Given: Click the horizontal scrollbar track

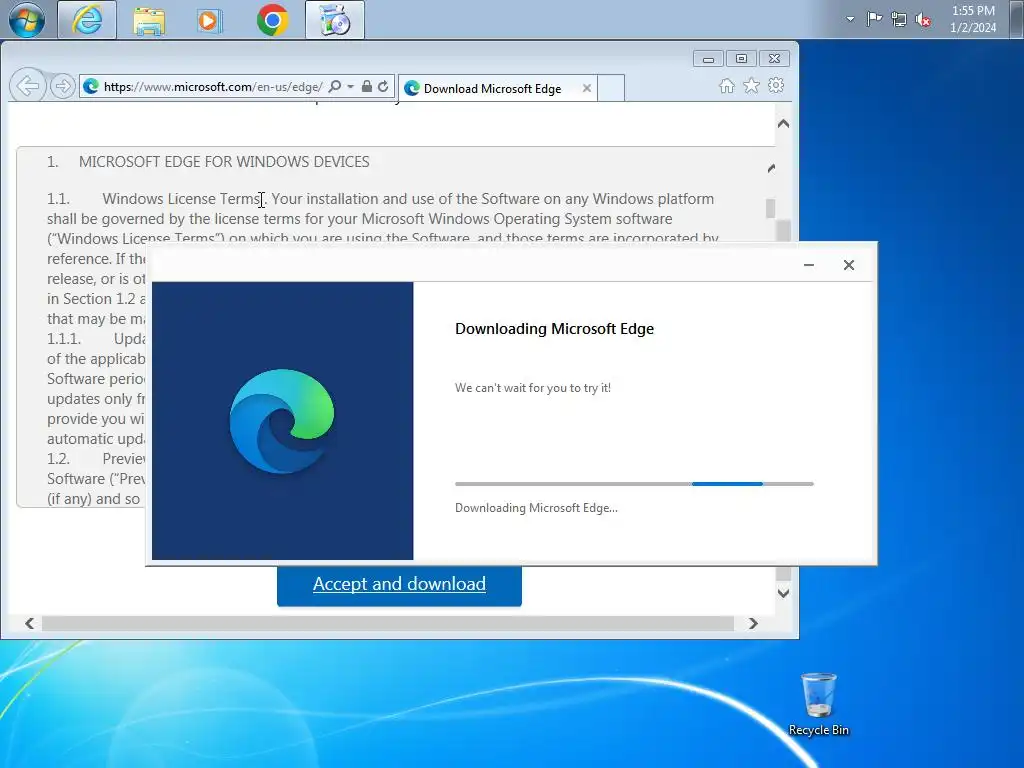Looking at the screenshot, I should click(x=388, y=623).
